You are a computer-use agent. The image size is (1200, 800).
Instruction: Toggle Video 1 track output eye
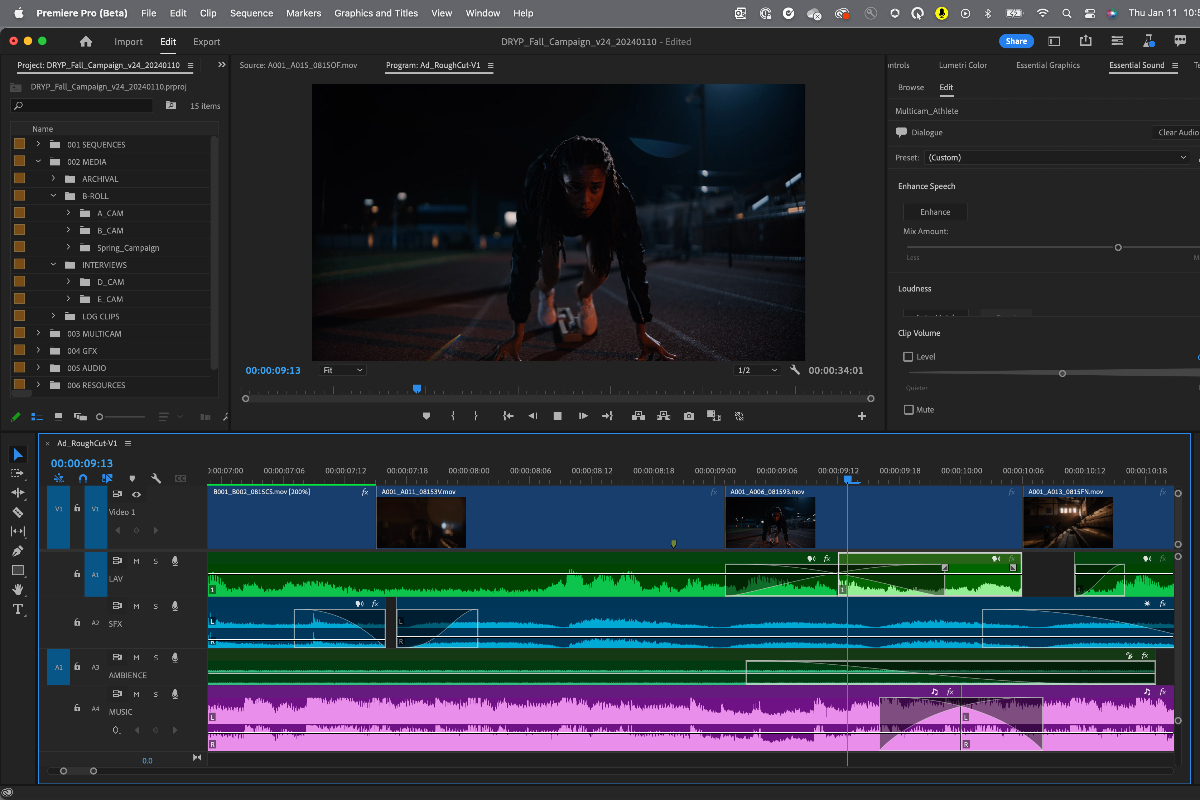tap(136, 494)
